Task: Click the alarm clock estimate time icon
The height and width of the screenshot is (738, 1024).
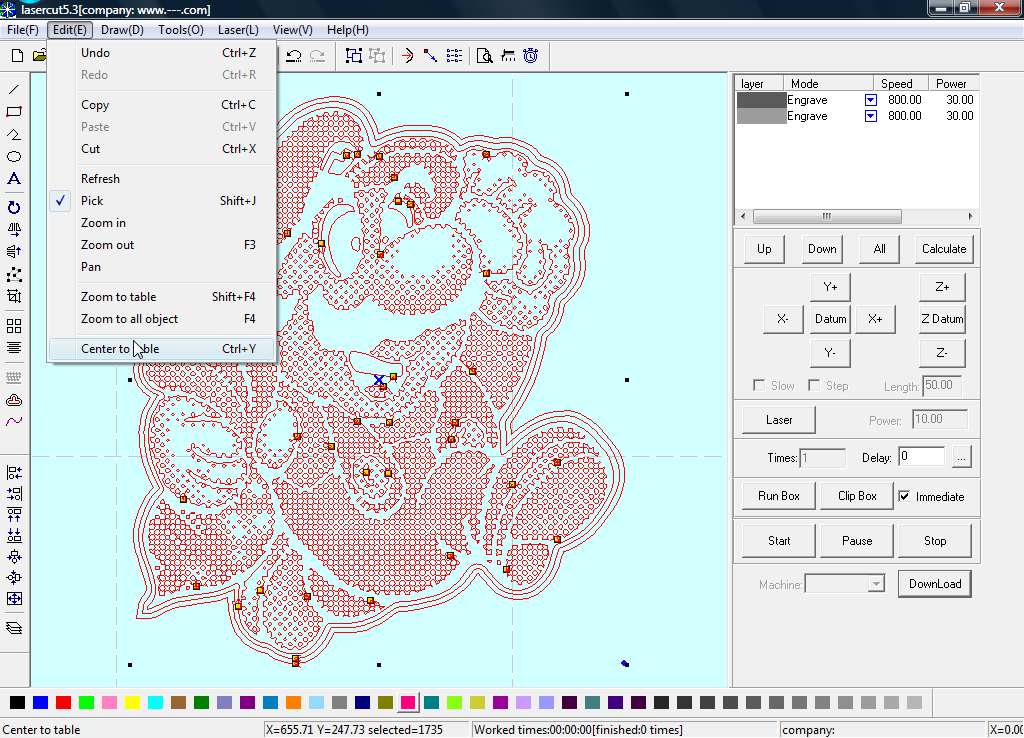Action: [531, 56]
